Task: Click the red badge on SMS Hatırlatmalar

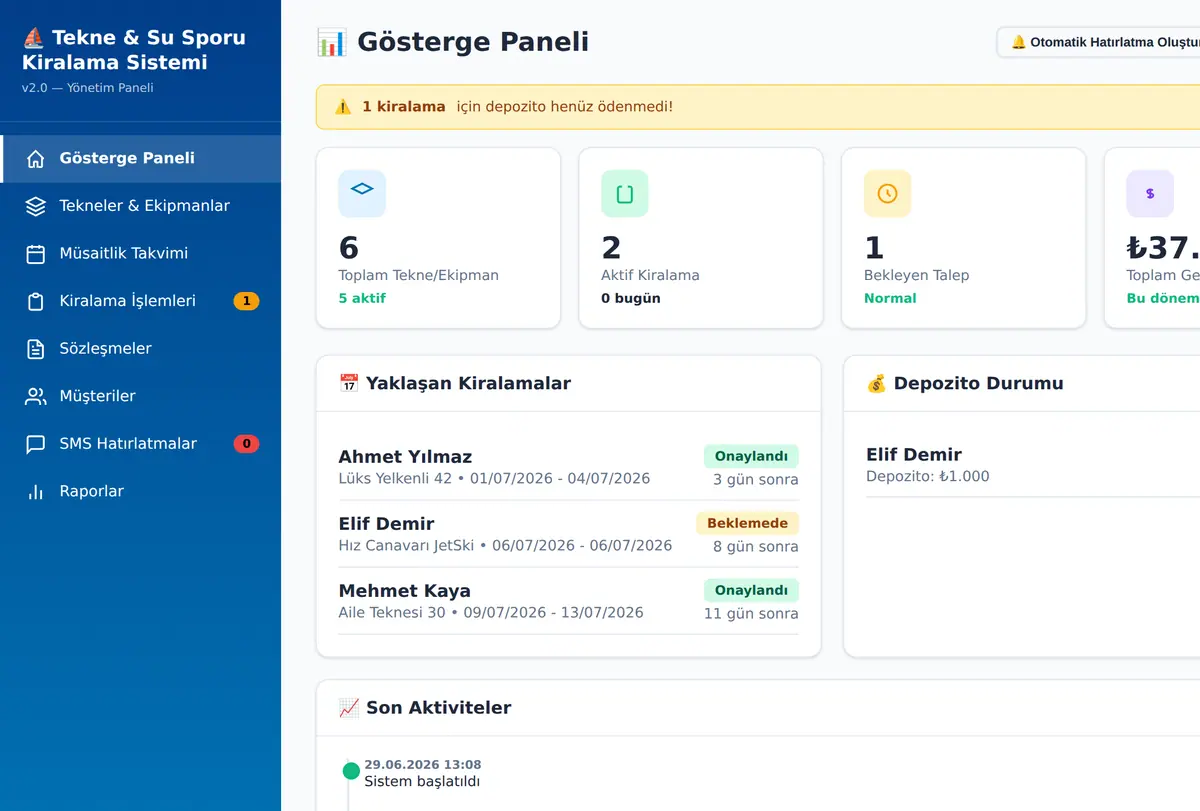Action: (x=246, y=444)
